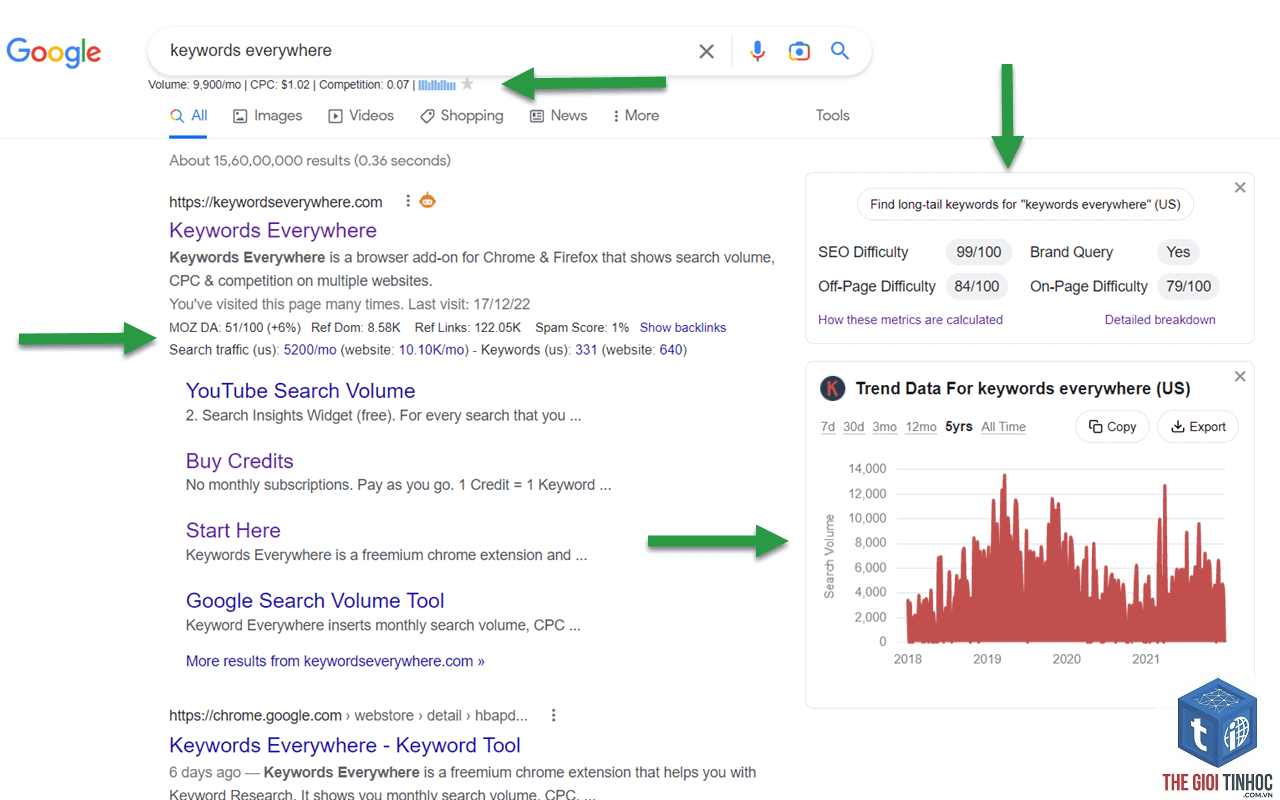Screen dimensions: 1280x800
Task: Click the Google logo
Action: click(54, 52)
